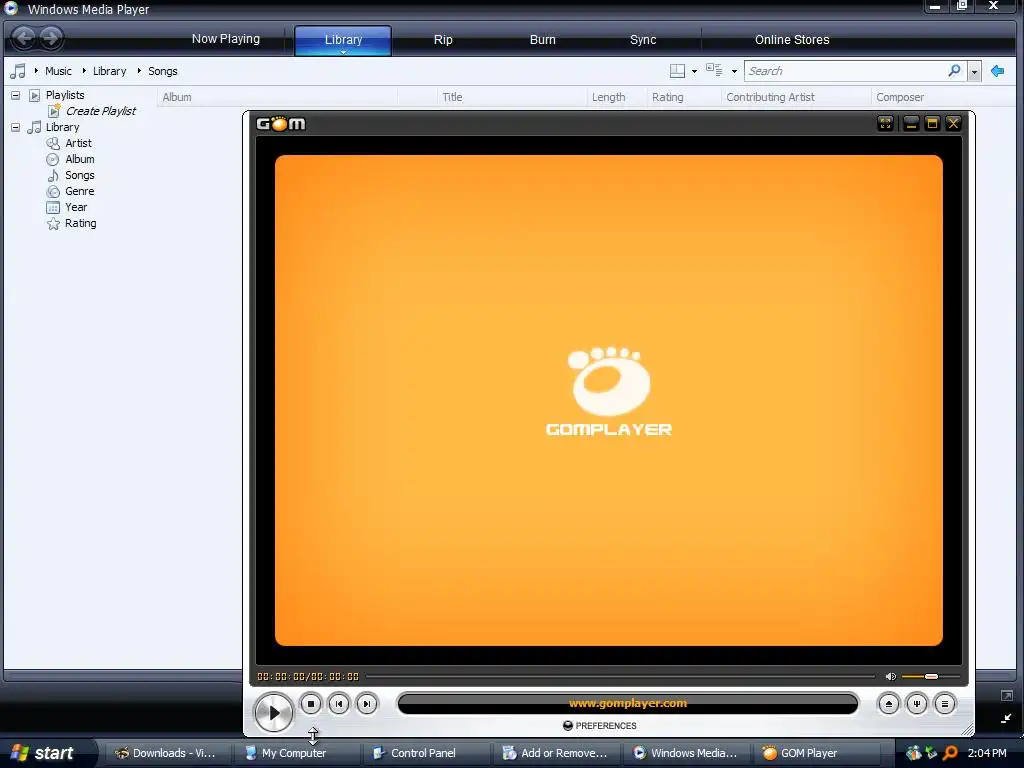Click the GOM Player open/eject file button
Image resolution: width=1024 pixels, height=768 pixels.
(x=888, y=704)
